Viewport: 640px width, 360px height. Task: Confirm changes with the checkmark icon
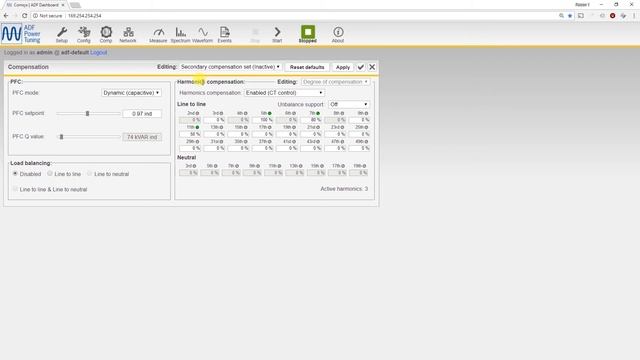(360, 67)
